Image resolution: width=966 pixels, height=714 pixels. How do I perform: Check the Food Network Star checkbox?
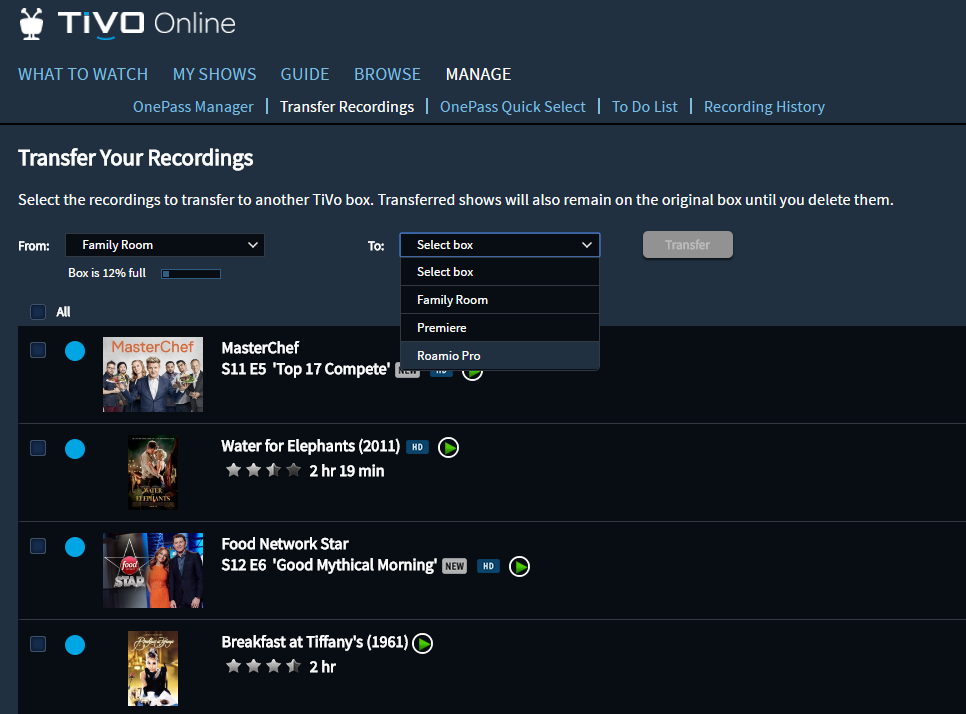tap(38, 546)
